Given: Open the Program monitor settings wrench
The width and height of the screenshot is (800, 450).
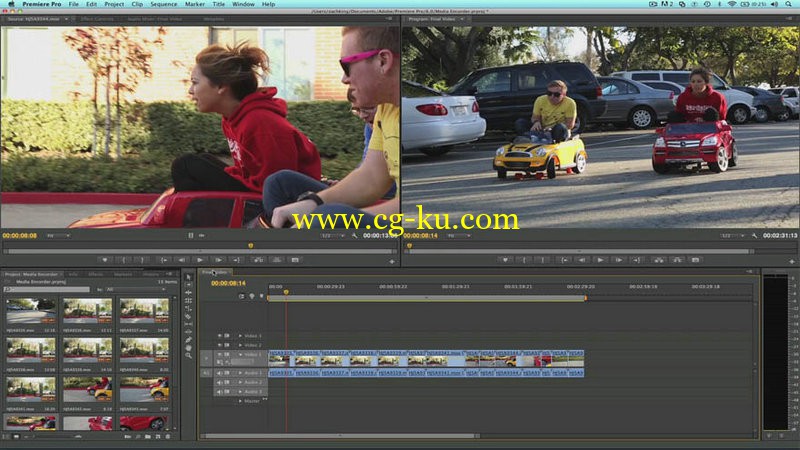Looking at the screenshot, I should coord(755,236).
